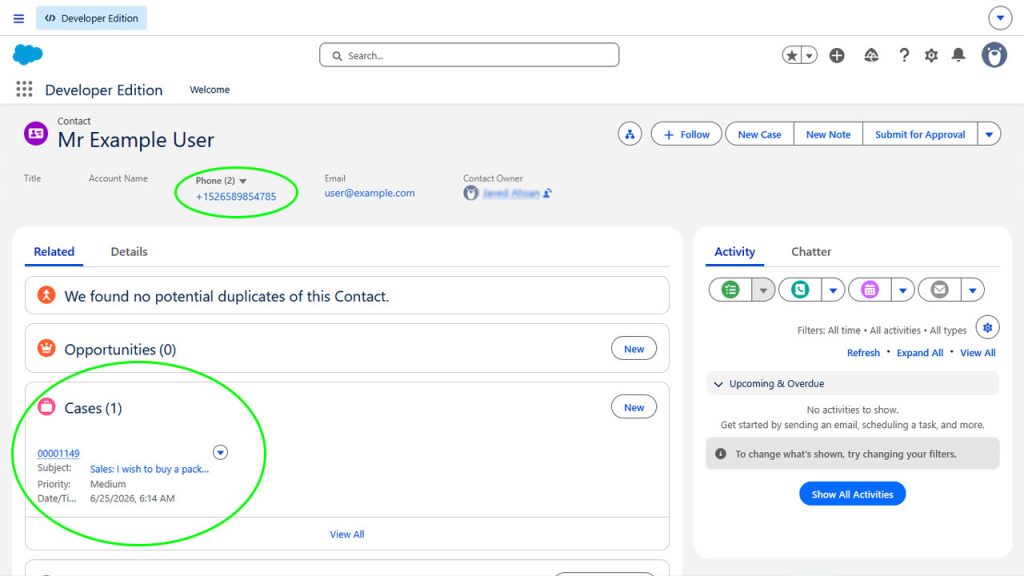Switch to the Activity tab
The image size is (1024, 576).
point(735,251)
